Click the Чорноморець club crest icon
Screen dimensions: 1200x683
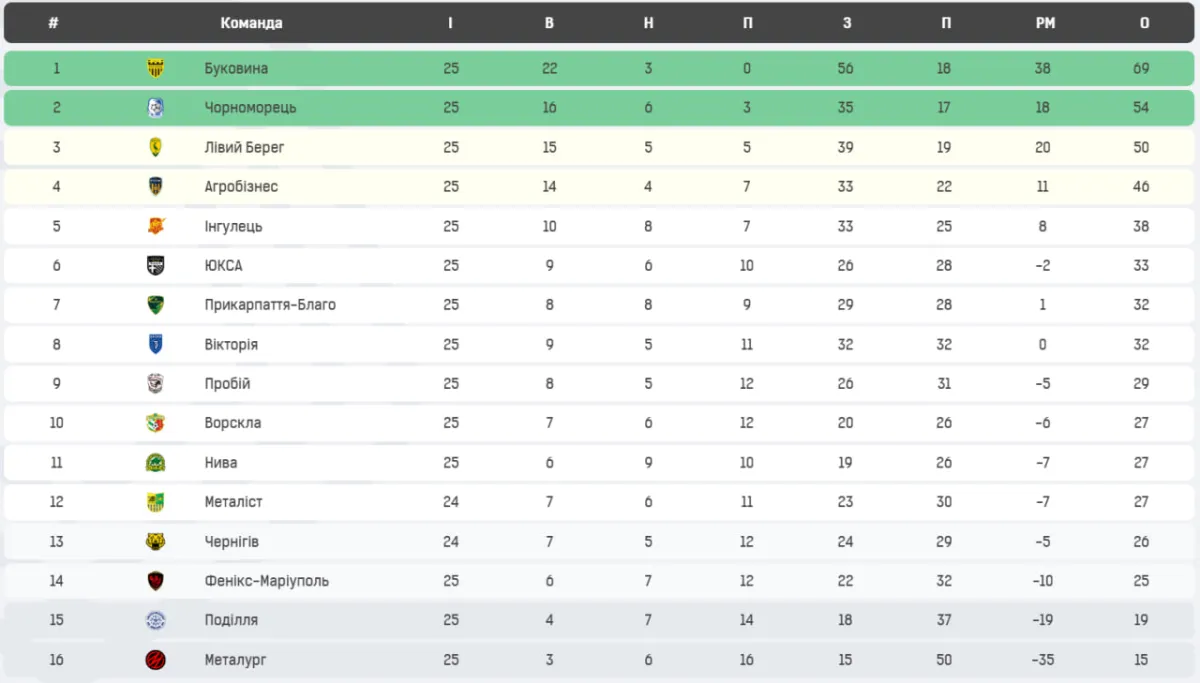tap(156, 108)
